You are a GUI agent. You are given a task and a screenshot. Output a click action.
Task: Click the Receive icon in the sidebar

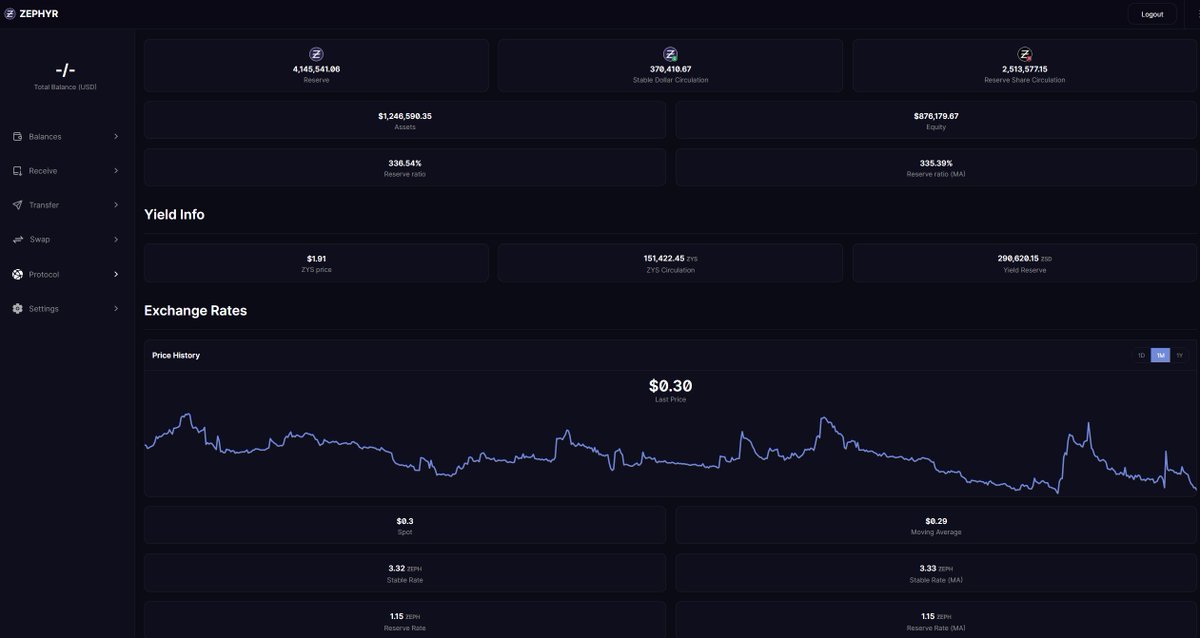18,171
